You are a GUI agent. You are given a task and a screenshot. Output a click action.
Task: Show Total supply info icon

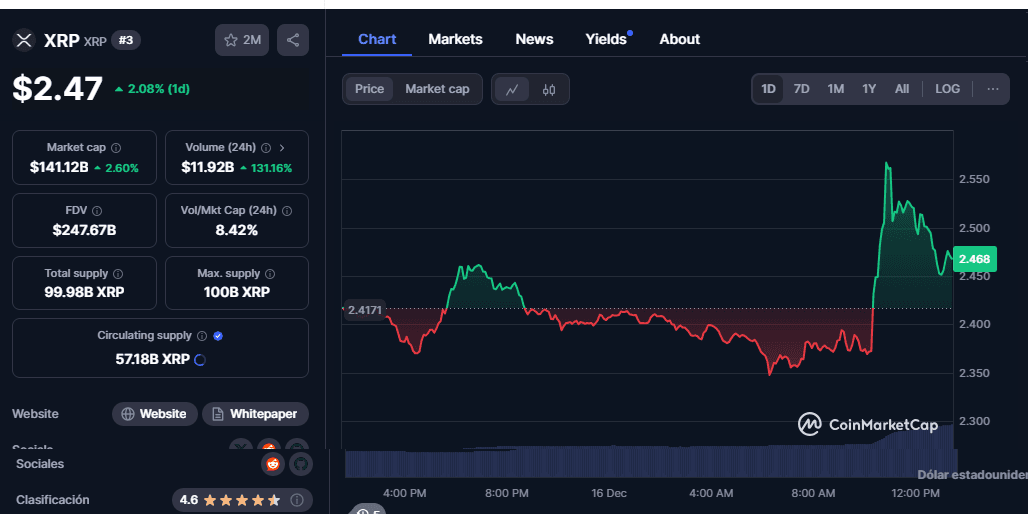[x=118, y=274]
